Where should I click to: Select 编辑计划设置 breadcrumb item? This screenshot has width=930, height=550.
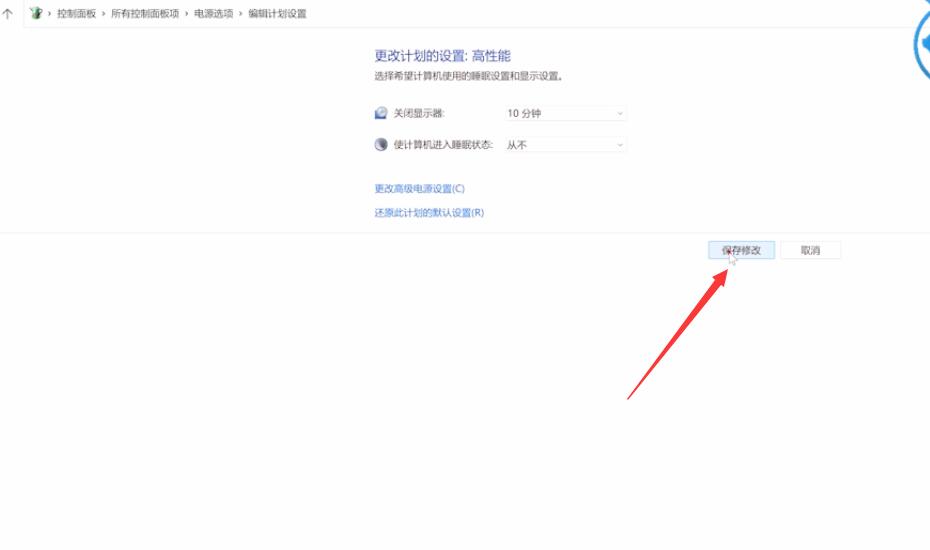click(x=278, y=14)
